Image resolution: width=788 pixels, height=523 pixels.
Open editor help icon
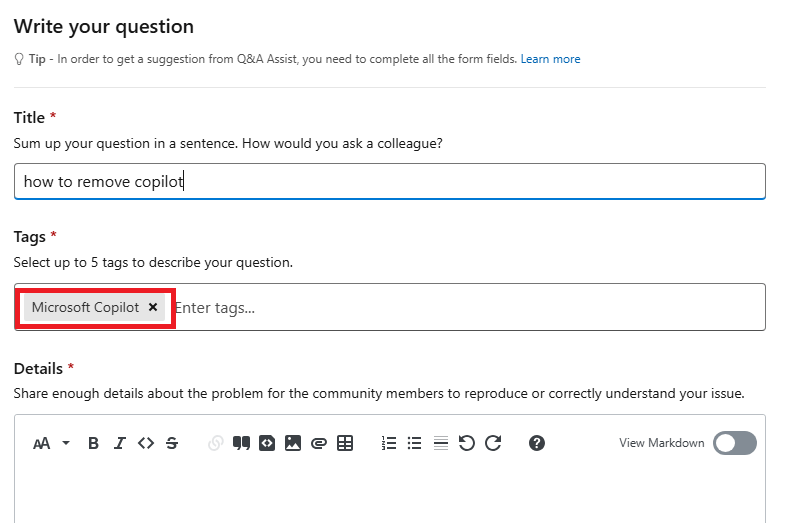coord(537,443)
